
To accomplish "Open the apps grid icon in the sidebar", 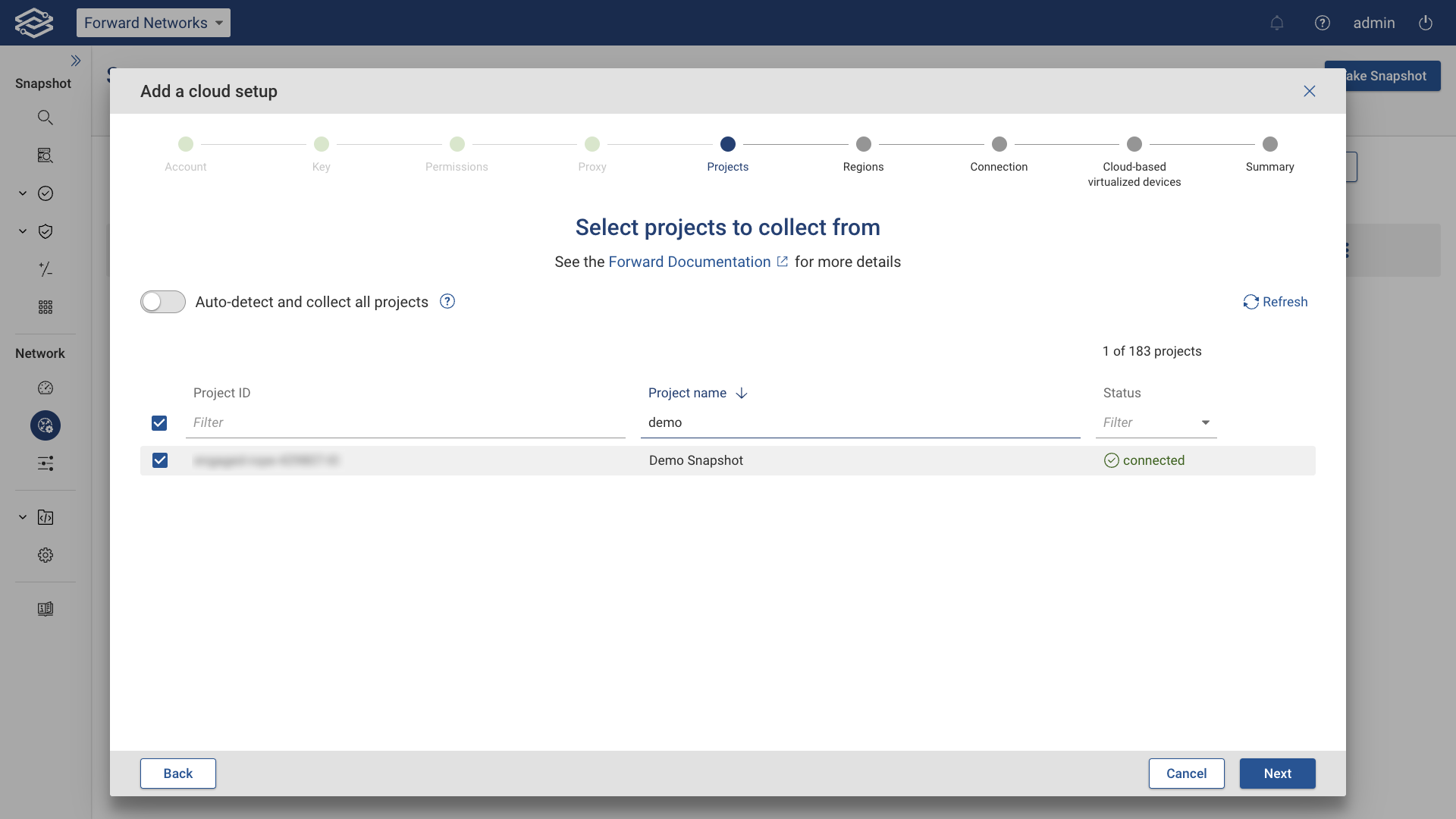I will click(x=45, y=307).
